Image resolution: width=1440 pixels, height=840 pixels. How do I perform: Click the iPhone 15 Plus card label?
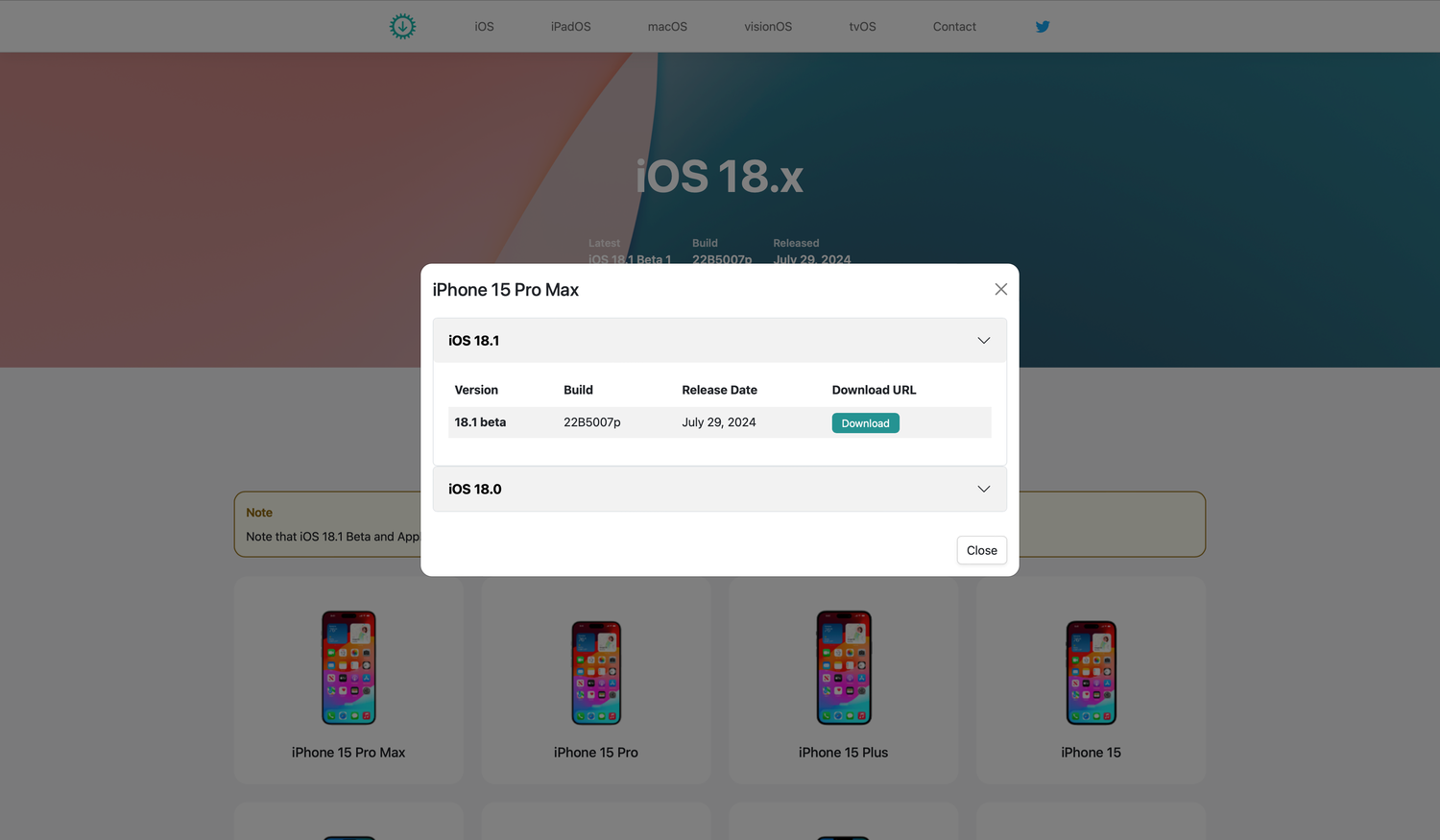pos(844,753)
